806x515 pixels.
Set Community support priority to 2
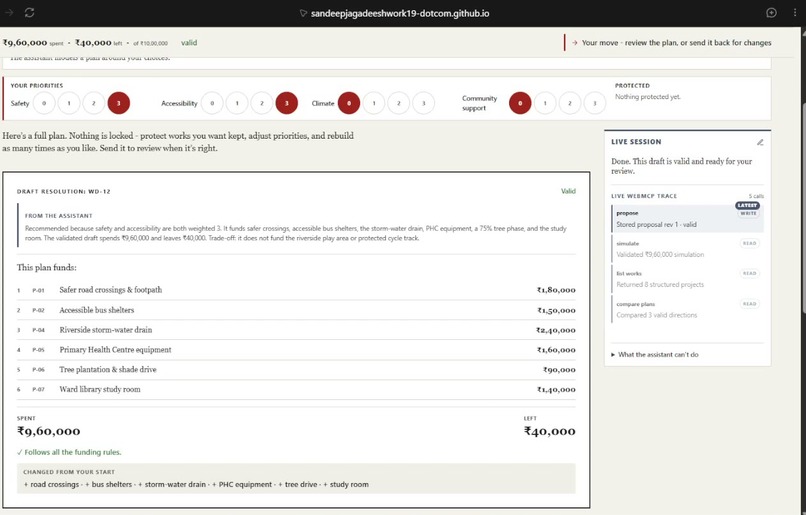click(x=570, y=103)
